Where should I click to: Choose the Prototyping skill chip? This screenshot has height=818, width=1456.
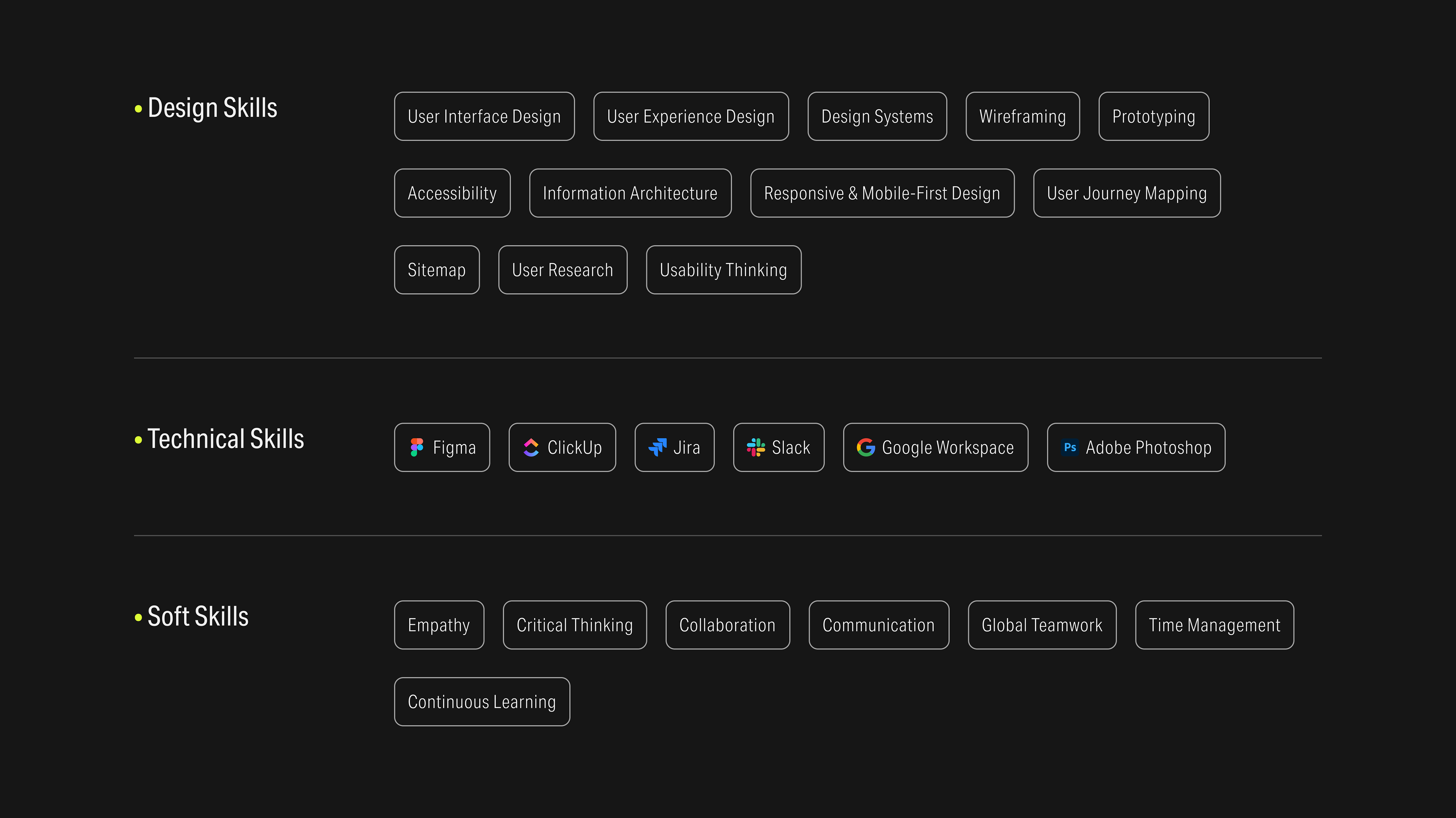(1153, 116)
